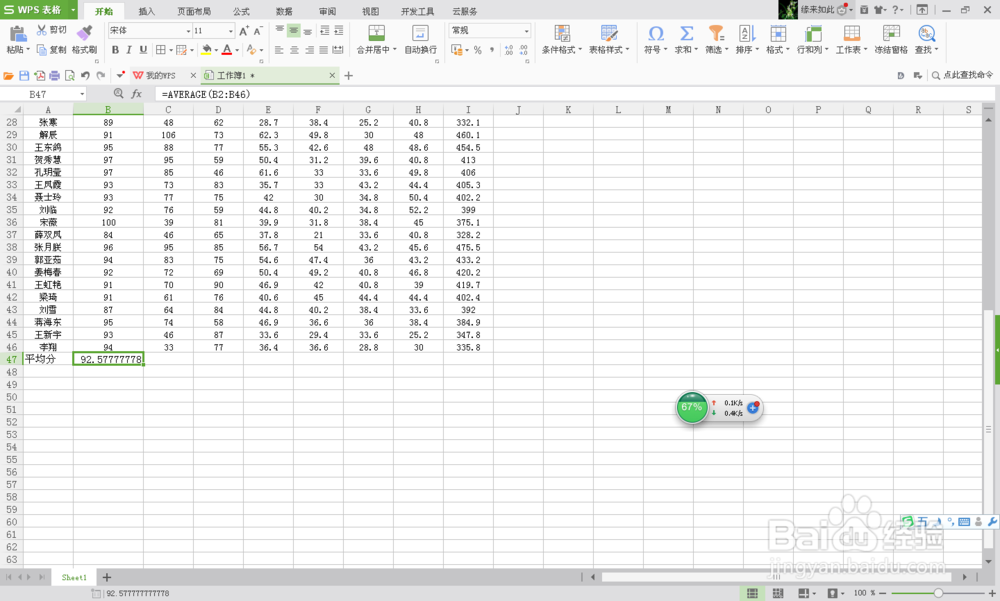This screenshot has height=601, width=1000.
Task: Click the Table Style icon
Action: coord(609,33)
